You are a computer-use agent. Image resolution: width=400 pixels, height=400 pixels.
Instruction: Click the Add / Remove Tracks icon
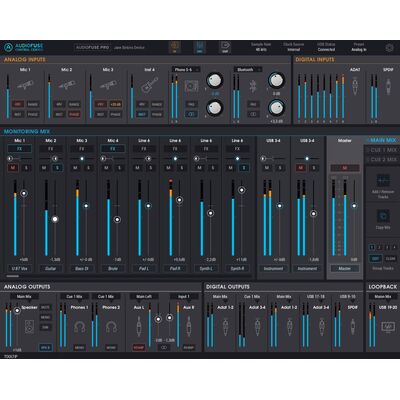383,180
